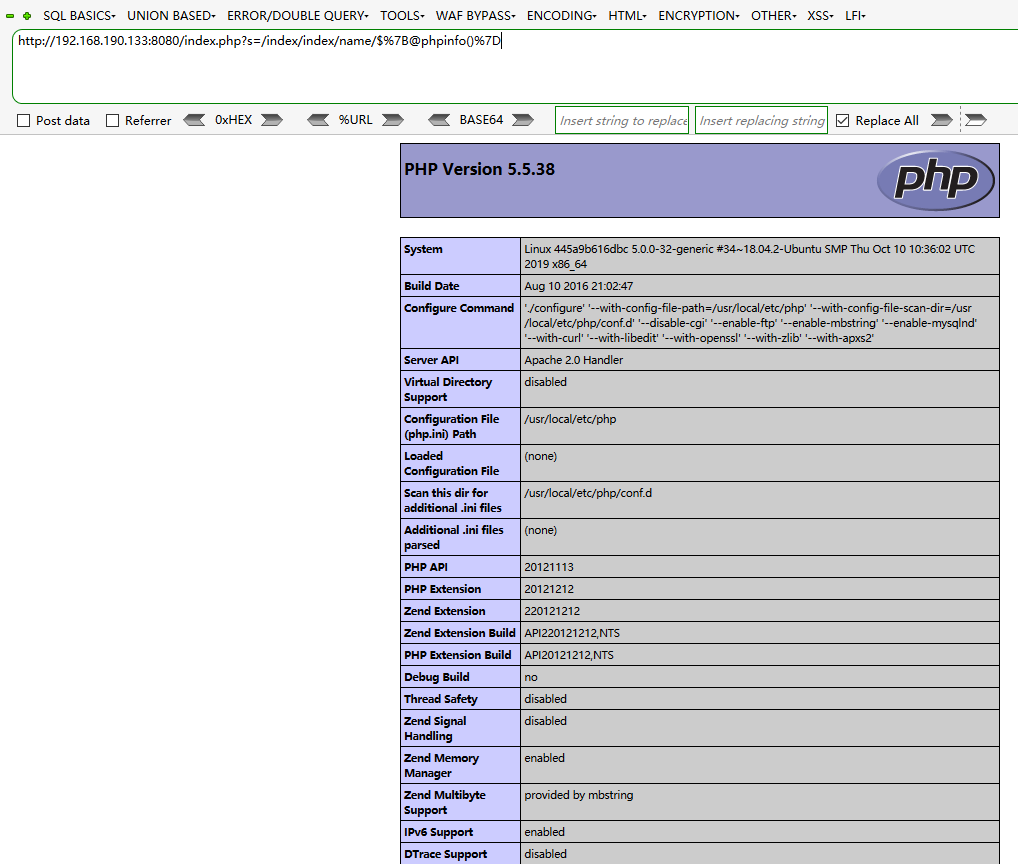Click the 'PHP Extension Build' label
Viewport: 1018px width, 864px height.
point(458,656)
